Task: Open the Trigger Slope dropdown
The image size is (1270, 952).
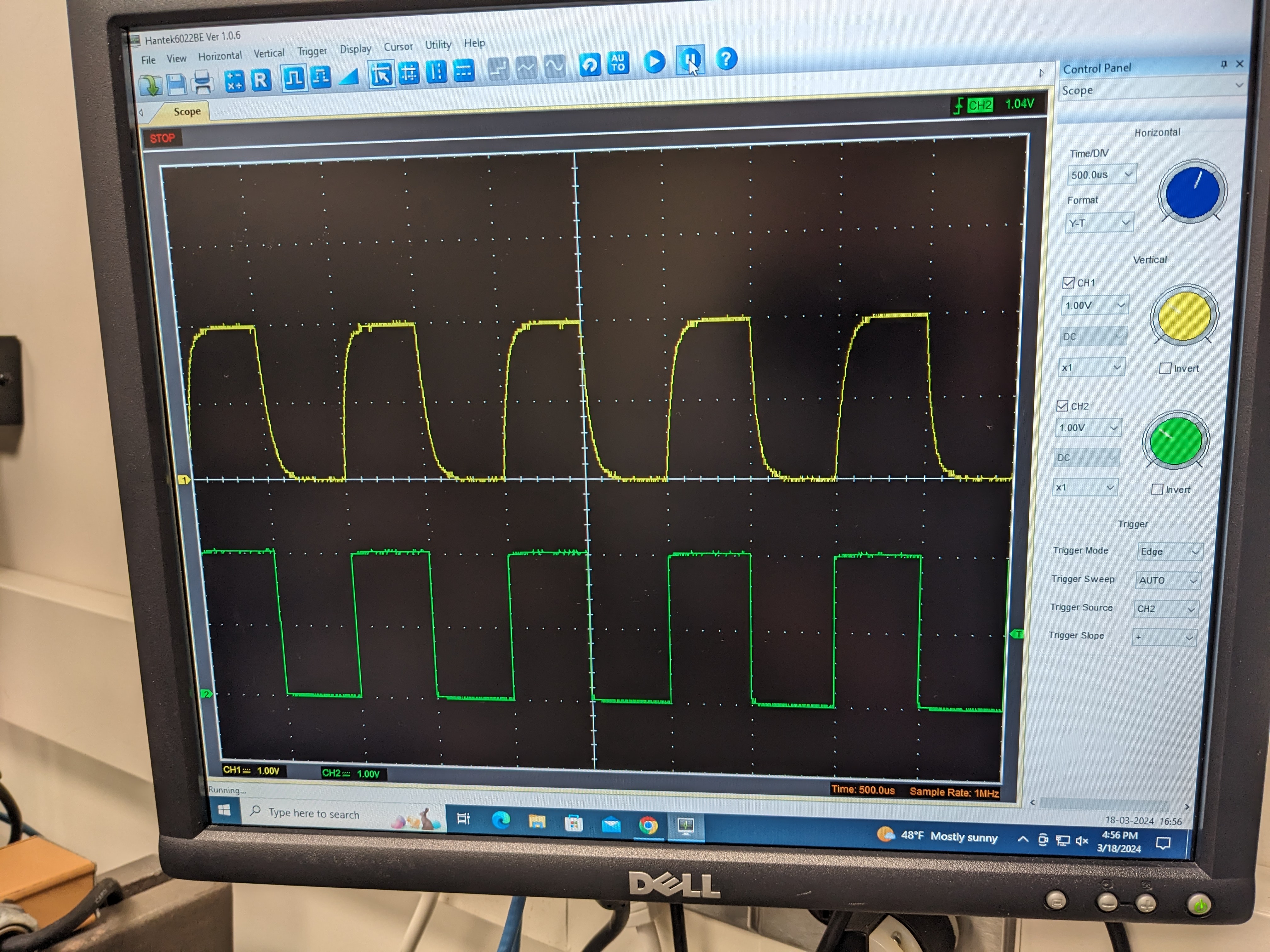Action: pyautogui.click(x=1164, y=637)
